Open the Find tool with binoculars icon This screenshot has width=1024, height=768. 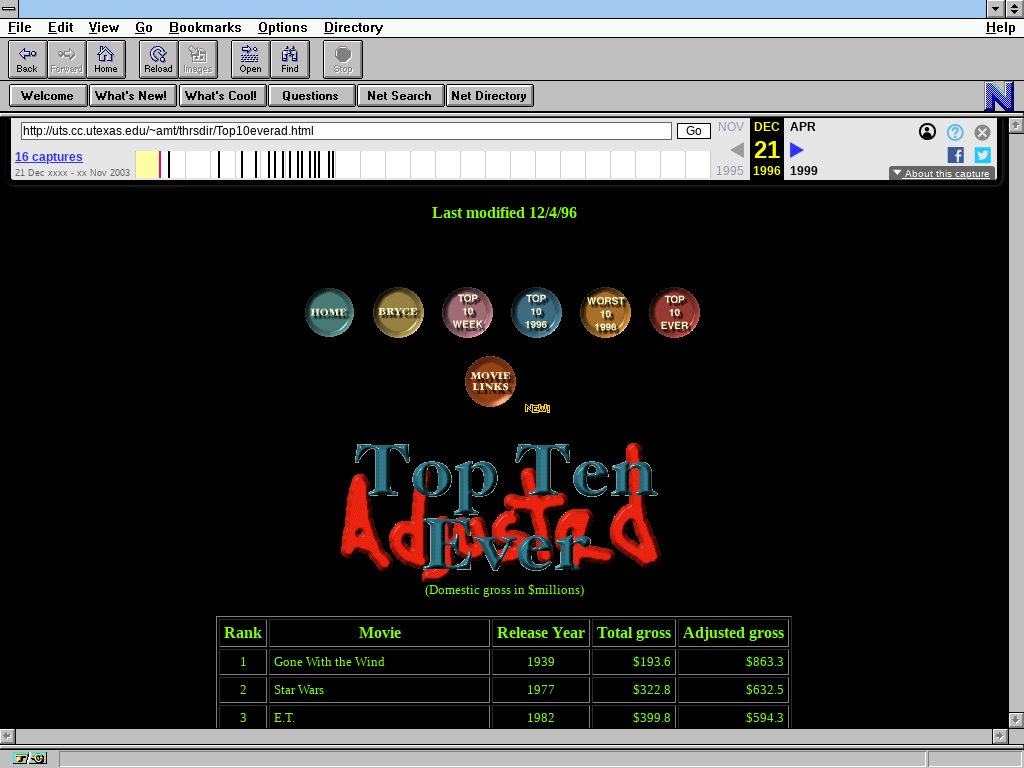click(x=290, y=60)
